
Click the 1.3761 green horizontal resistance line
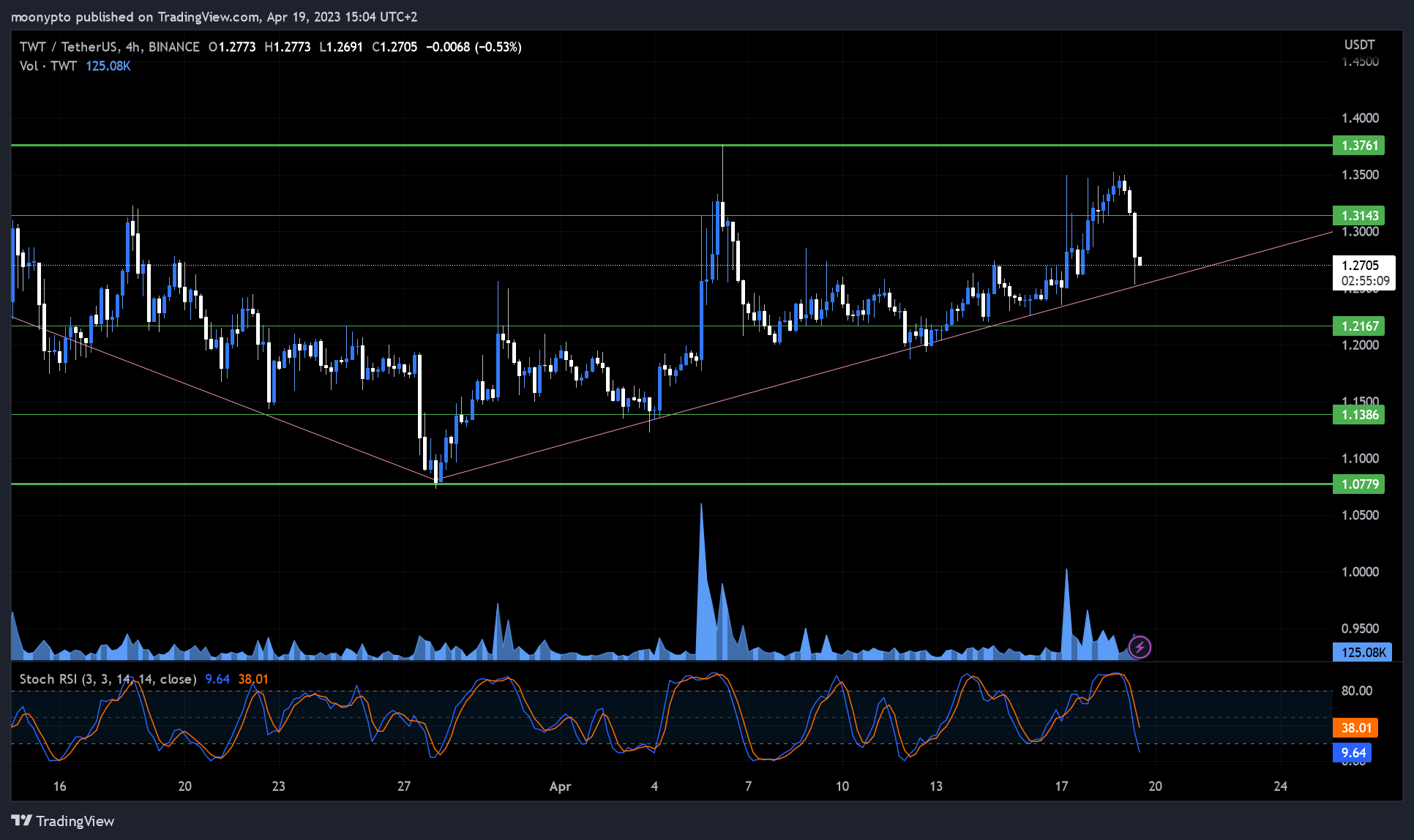click(671, 146)
